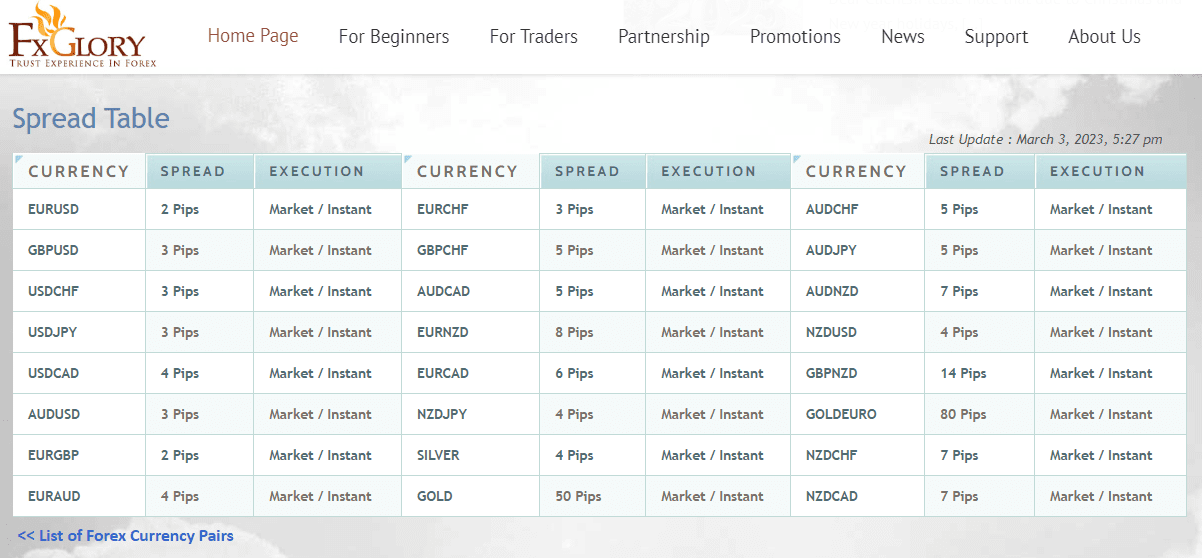Select the For Traders menu
The image size is (1202, 558).
(534, 37)
